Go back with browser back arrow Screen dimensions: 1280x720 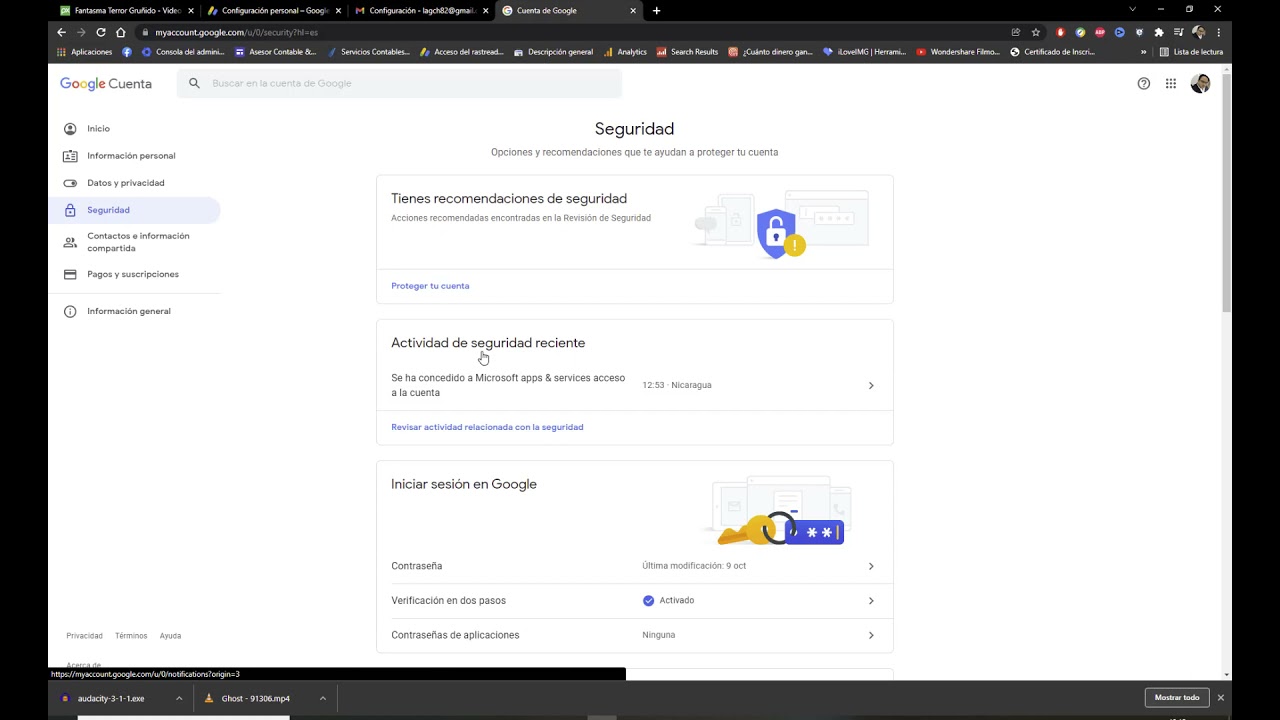(x=61, y=32)
